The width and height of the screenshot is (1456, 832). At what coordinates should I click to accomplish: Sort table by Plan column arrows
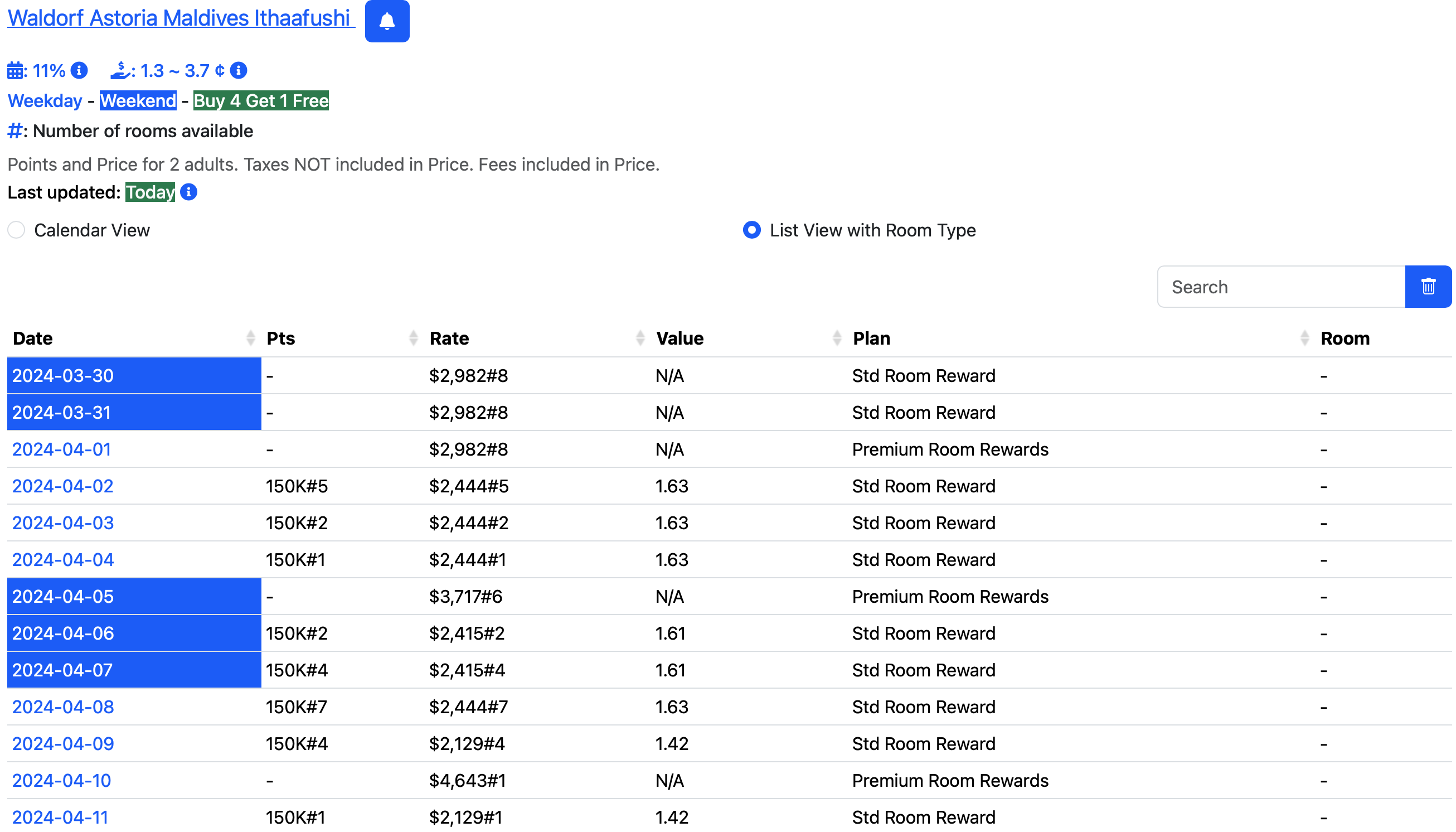click(x=1304, y=338)
